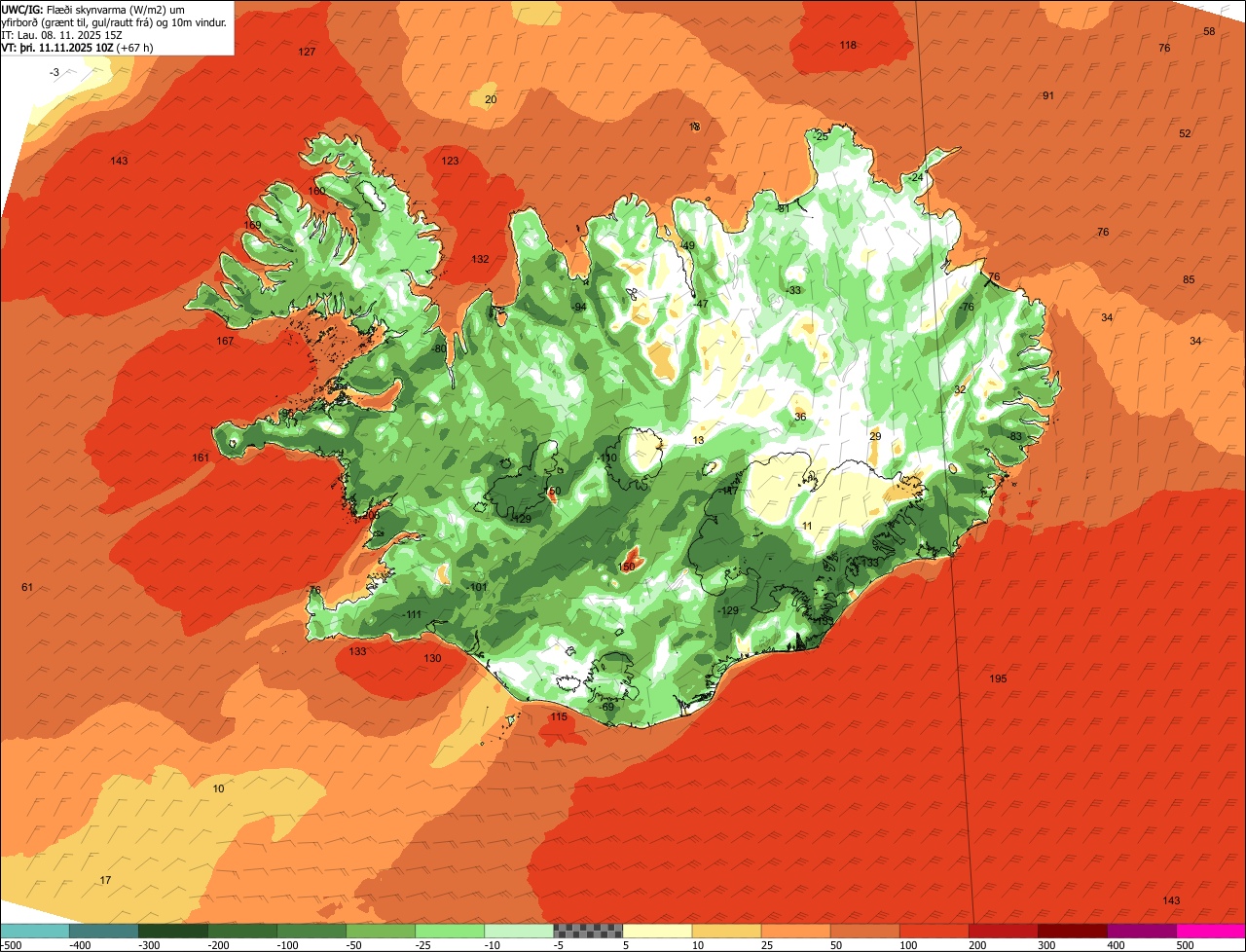Image resolution: width=1246 pixels, height=952 pixels.
Task: Click the map value '58'
Action: coord(1210,31)
